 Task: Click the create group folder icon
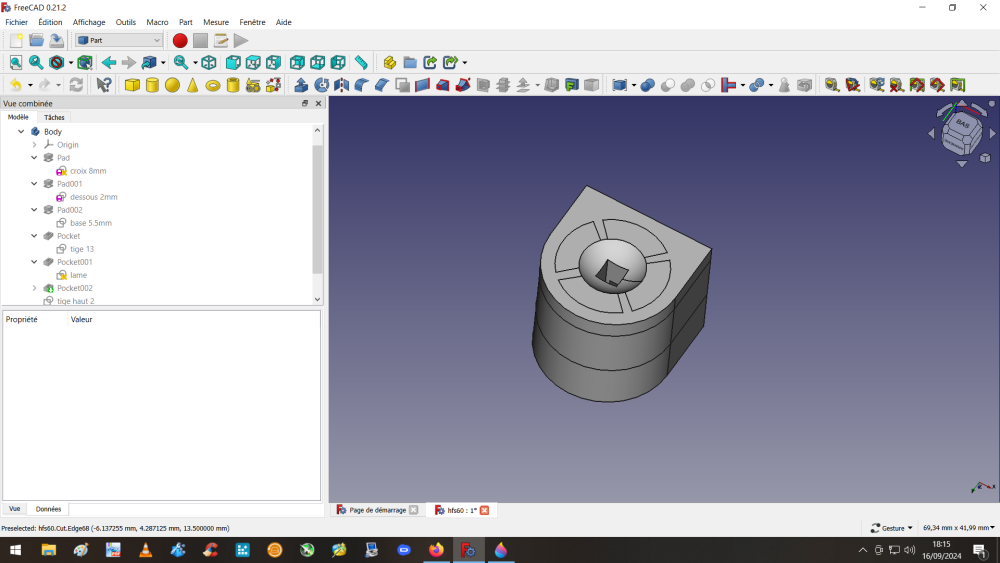410,62
